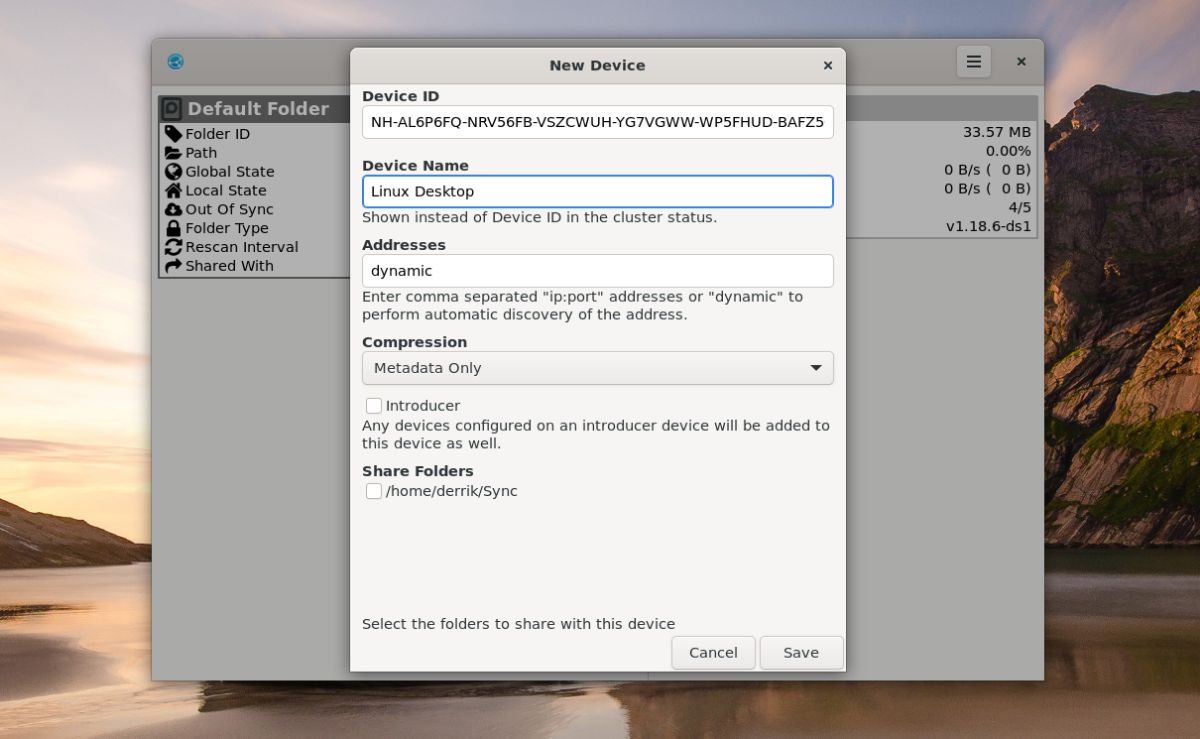Screen dimensions: 1200x739
Task: Click the Syncthing logo in the titlebar
Action: [176, 61]
